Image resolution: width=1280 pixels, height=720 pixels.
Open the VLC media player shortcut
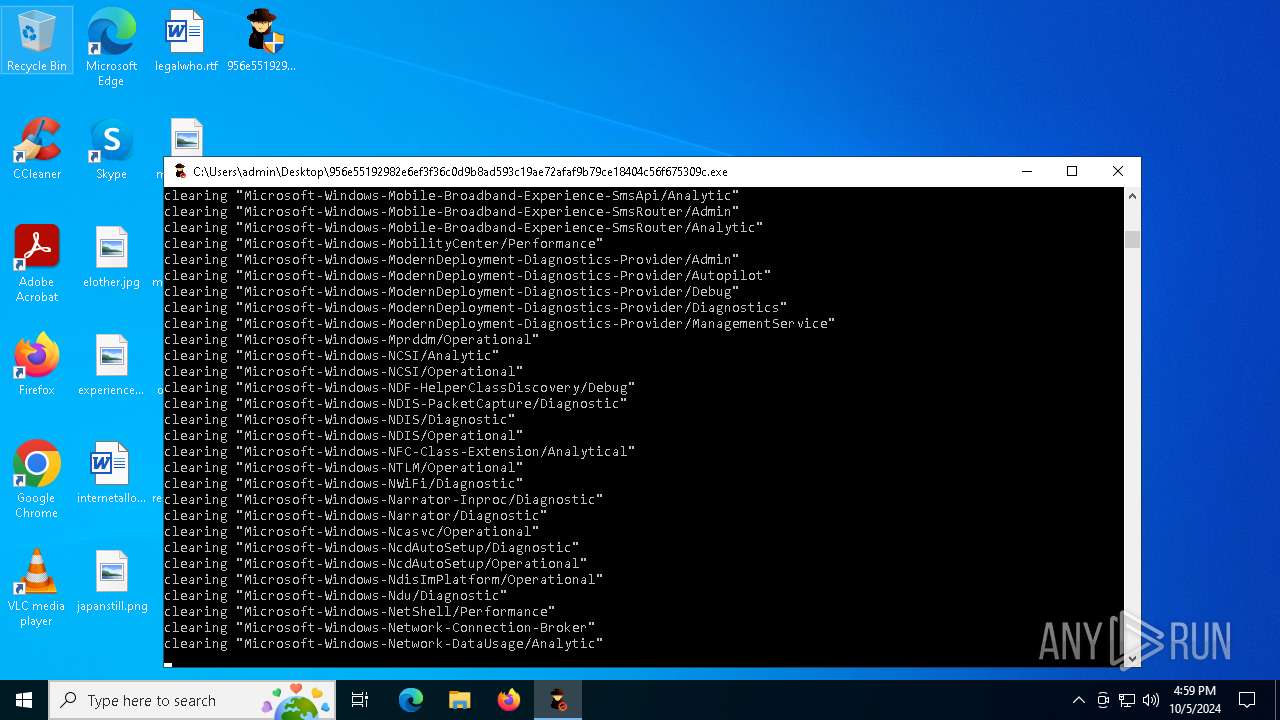point(37,588)
